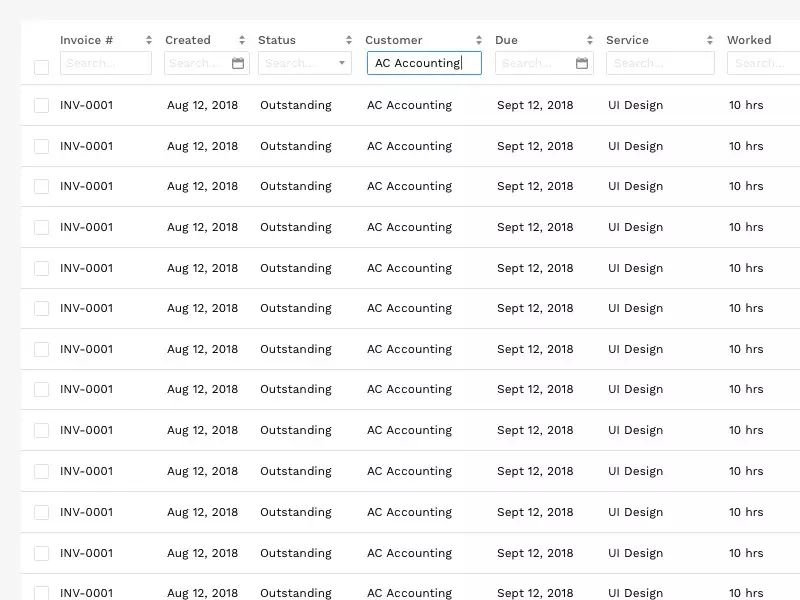Open the calendar in the Created filter
Image resolution: width=800 pixels, height=600 pixels.
click(238, 63)
